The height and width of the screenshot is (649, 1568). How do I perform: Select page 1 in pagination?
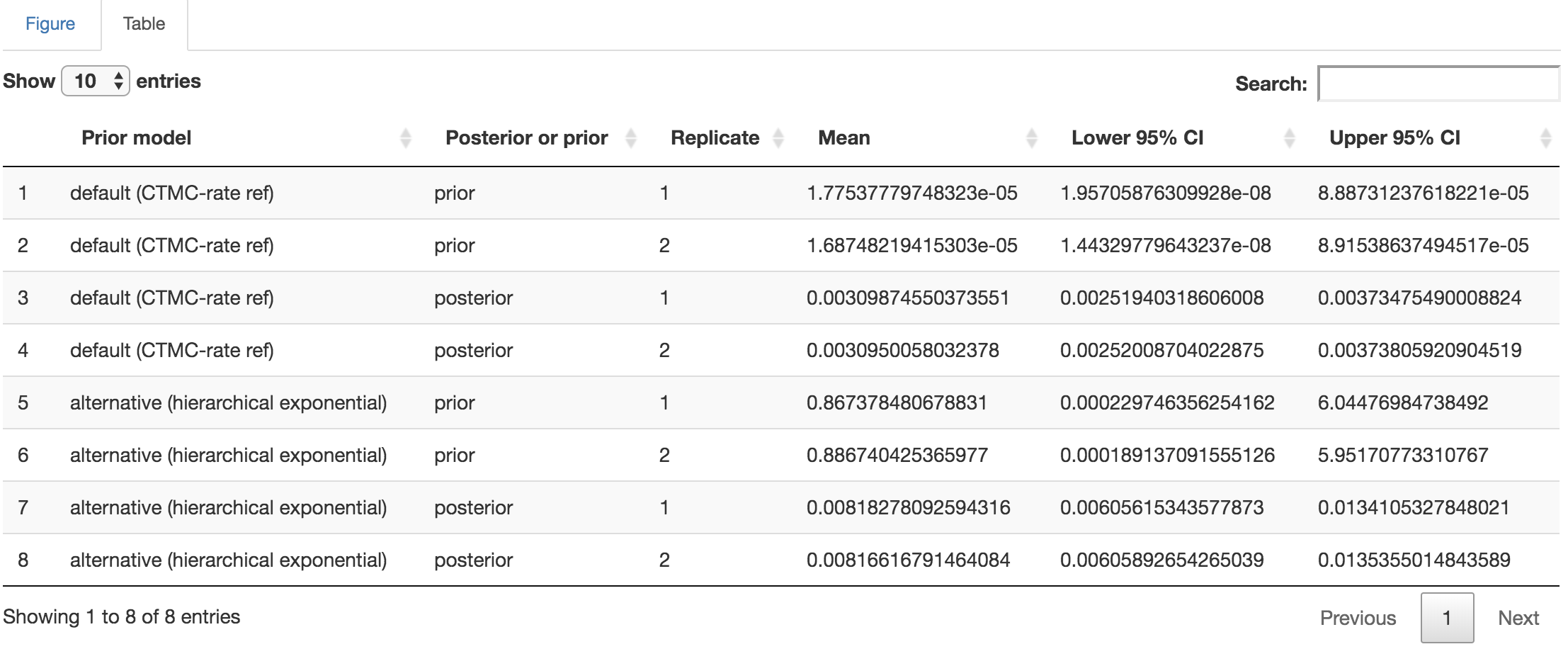pyautogui.click(x=1447, y=618)
